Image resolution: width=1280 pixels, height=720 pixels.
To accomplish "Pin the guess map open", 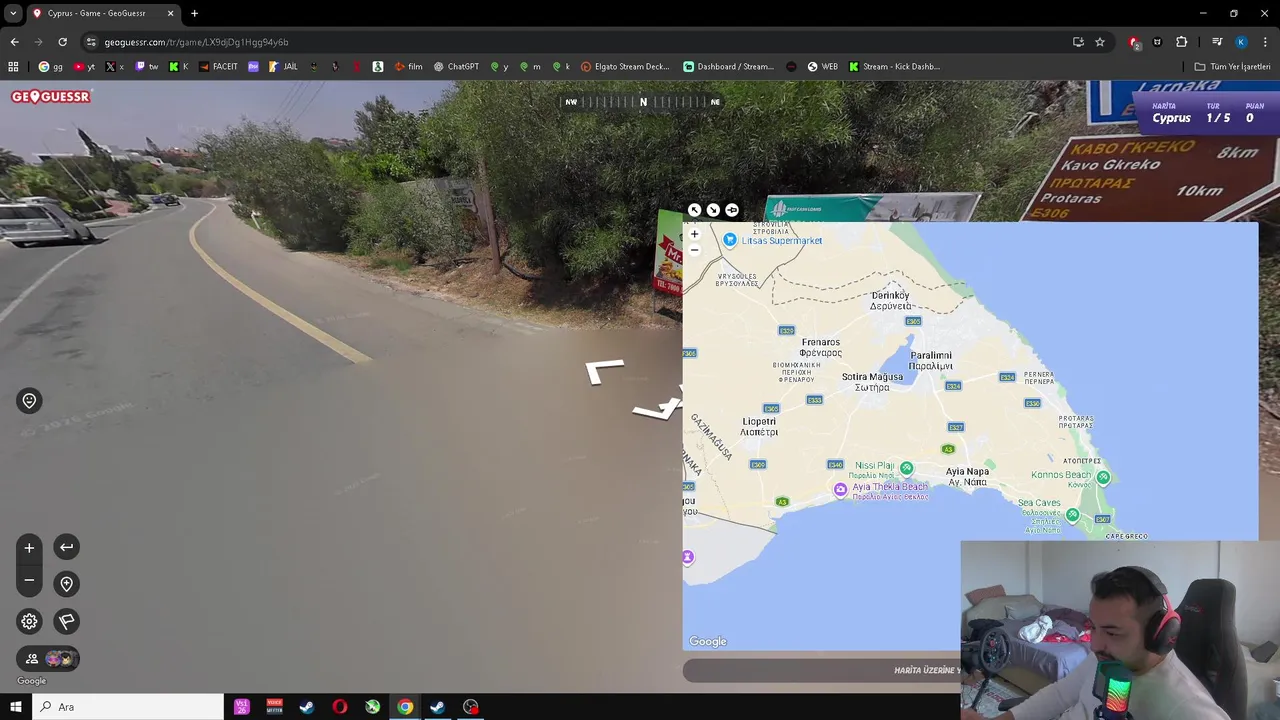I will [x=732, y=210].
